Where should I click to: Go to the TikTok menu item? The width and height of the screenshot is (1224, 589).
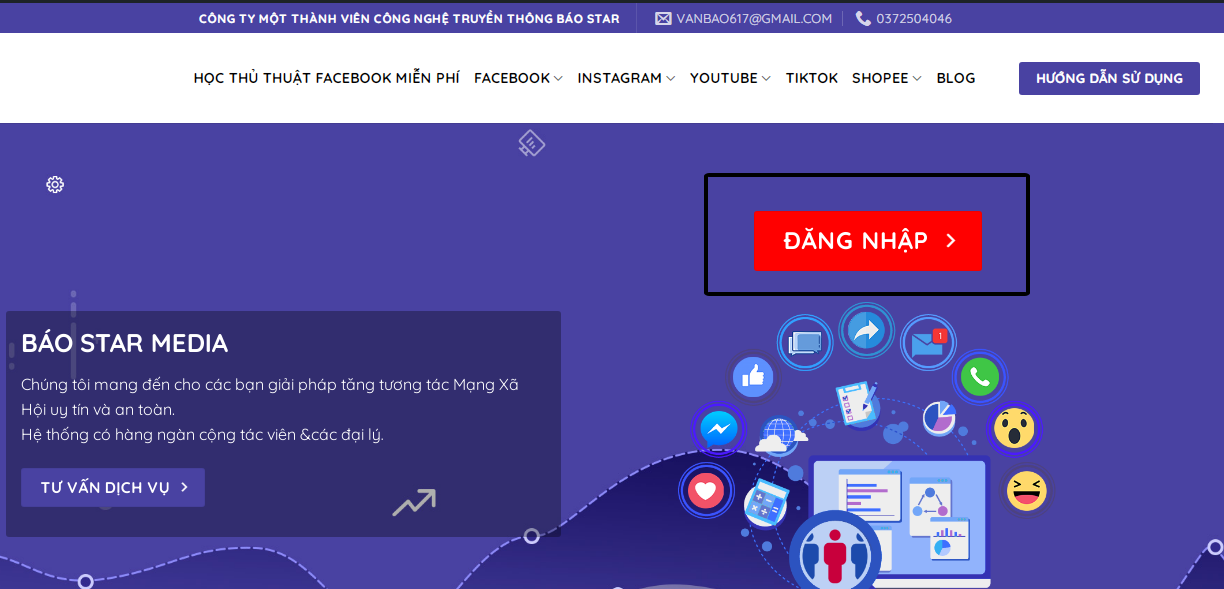812,78
